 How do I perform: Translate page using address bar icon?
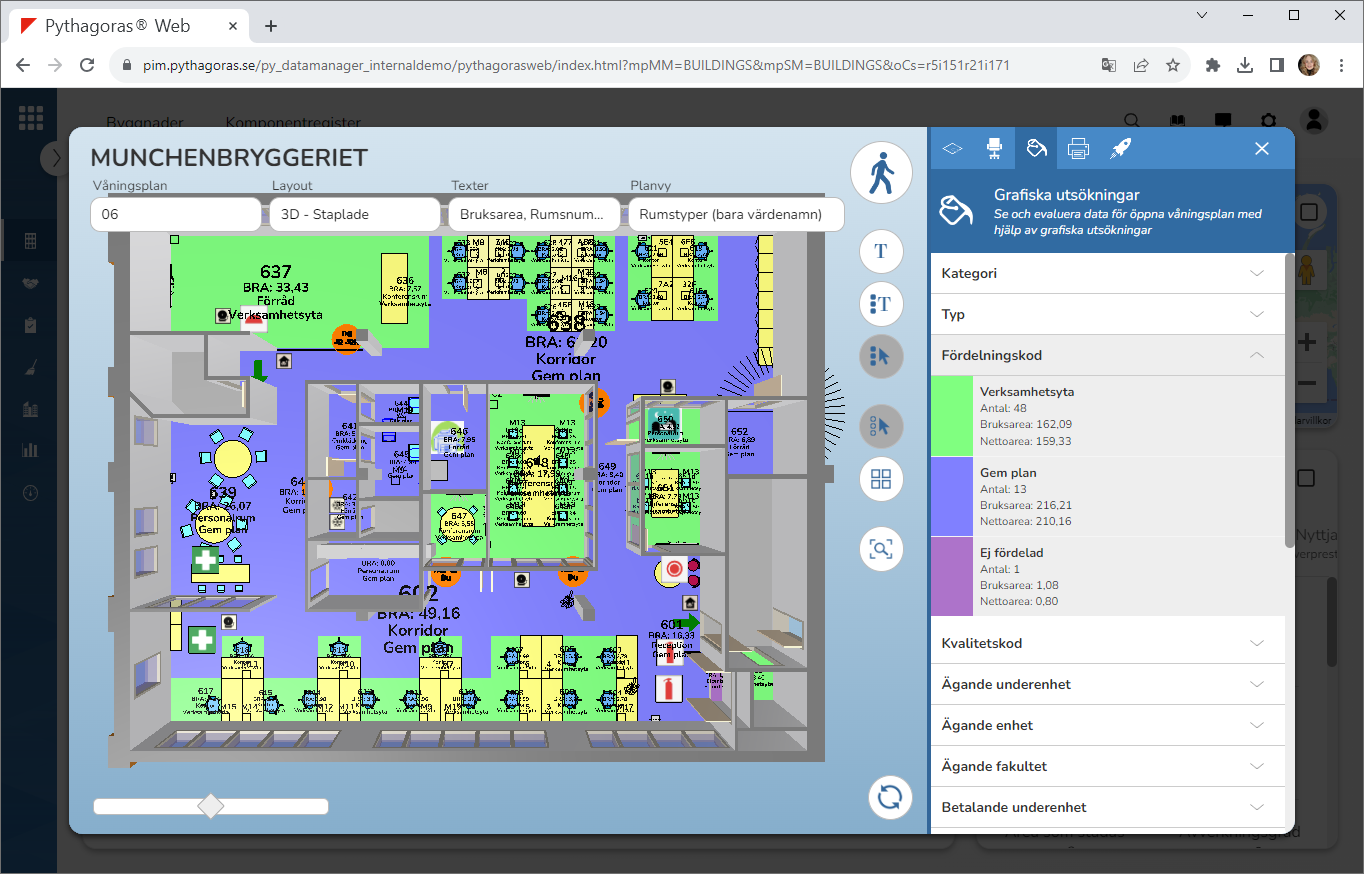tap(1109, 65)
